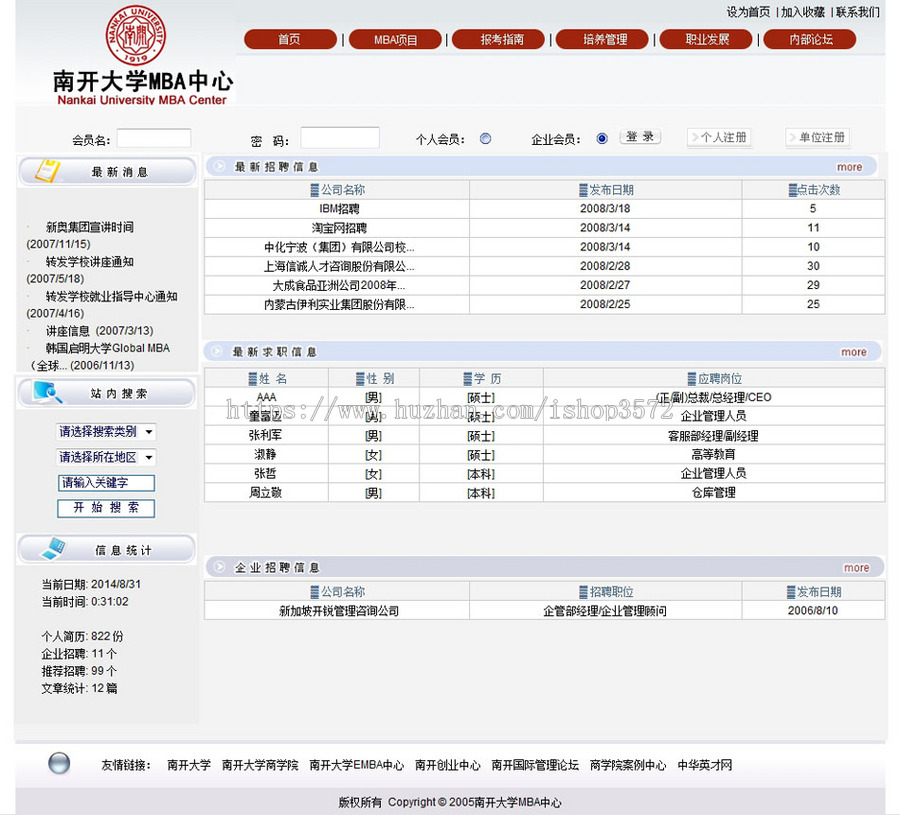The height and width of the screenshot is (815, 900).
Task: Switch to the MBA项目 navigation tab
Action: (x=394, y=39)
